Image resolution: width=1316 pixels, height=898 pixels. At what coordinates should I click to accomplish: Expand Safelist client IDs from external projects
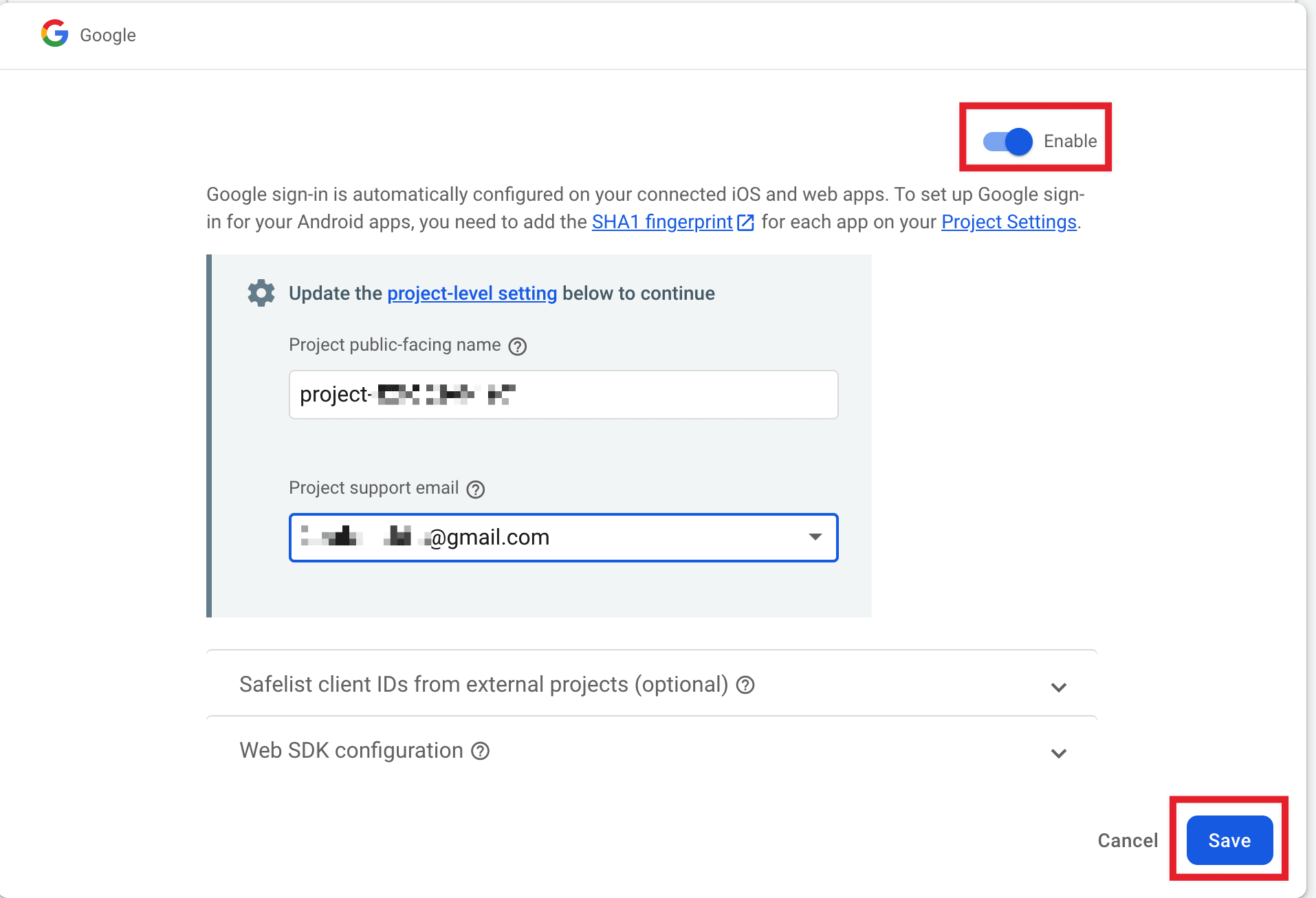coord(1059,687)
